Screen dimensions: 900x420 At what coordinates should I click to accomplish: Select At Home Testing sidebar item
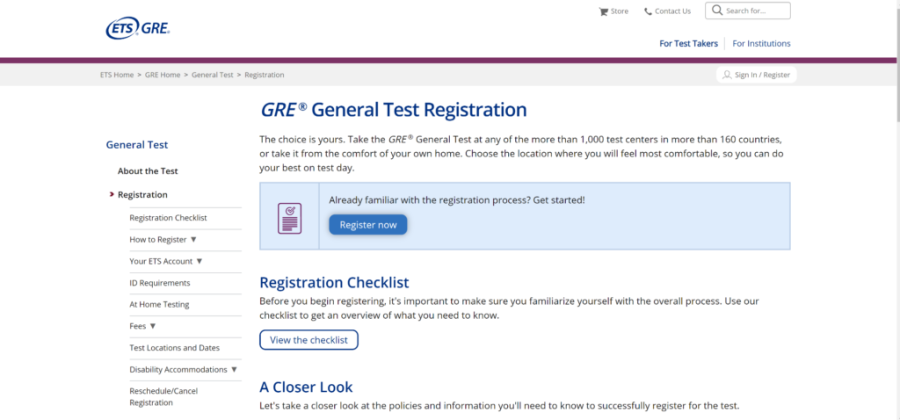pos(159,305)
